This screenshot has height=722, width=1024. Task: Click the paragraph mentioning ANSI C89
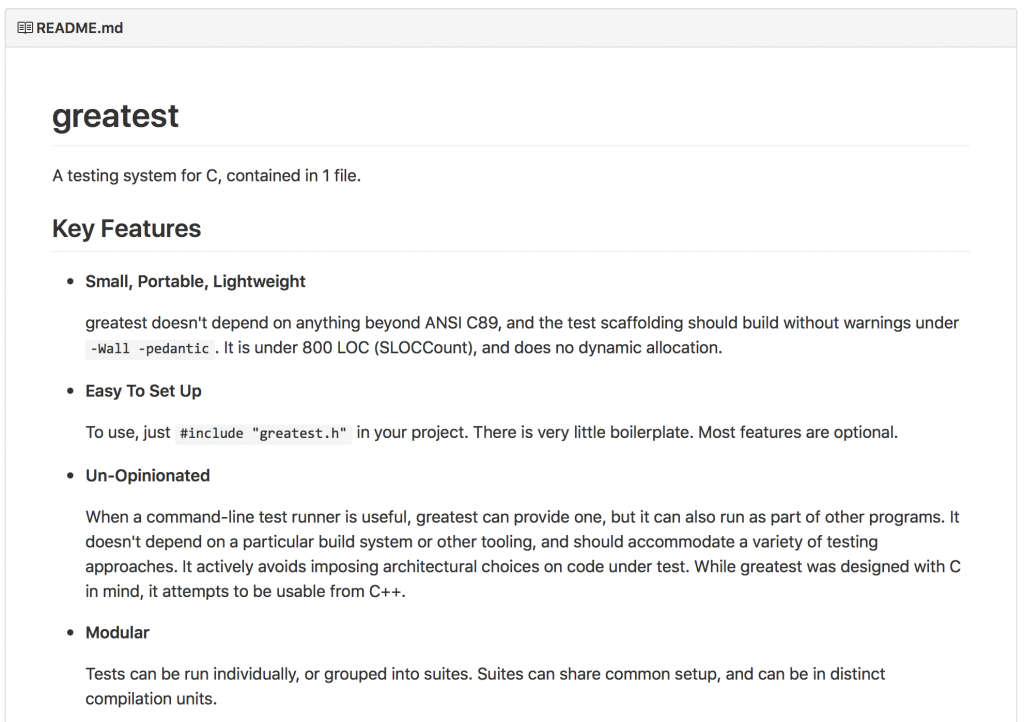tap(522, 335)
